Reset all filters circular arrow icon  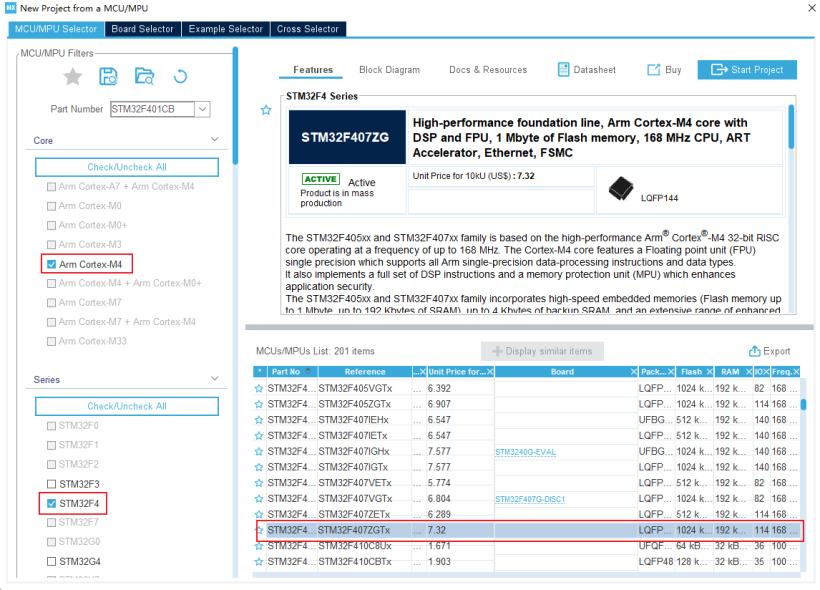(x=180, y=76)
